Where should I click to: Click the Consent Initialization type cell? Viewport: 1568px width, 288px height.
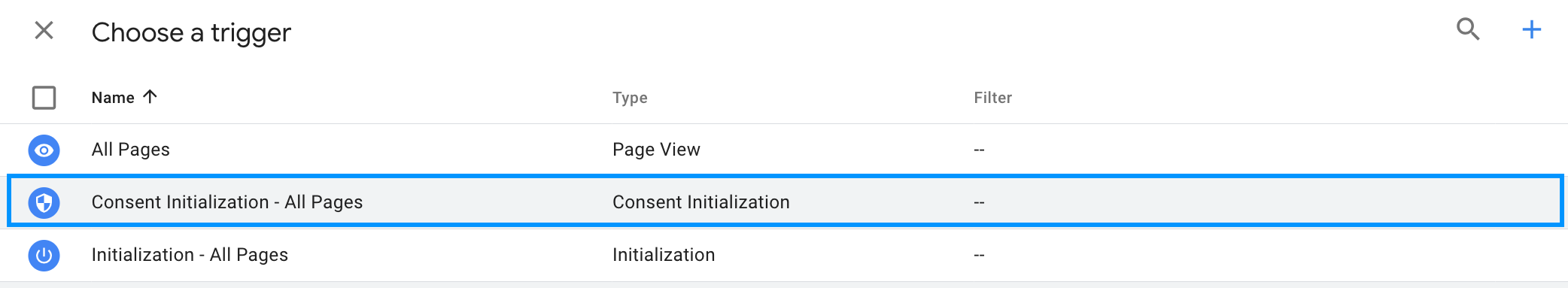pos(701,202)
